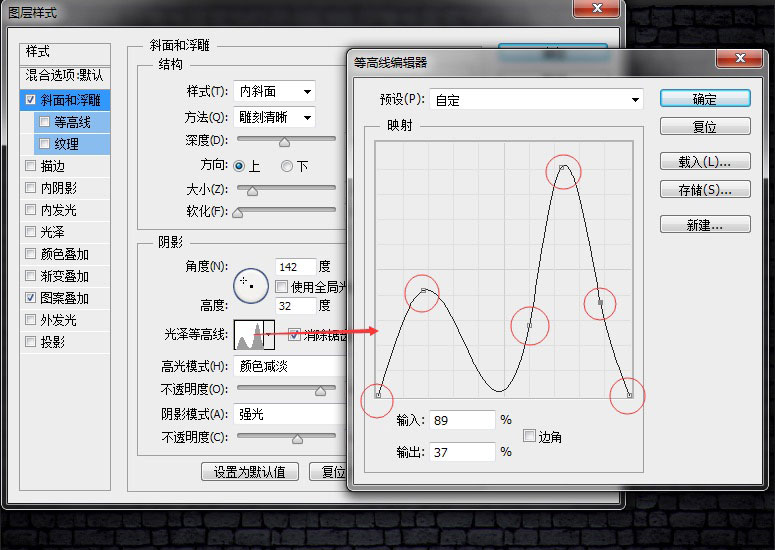Select 投影 style label
The image size is (775, 550).
(53, 342)
